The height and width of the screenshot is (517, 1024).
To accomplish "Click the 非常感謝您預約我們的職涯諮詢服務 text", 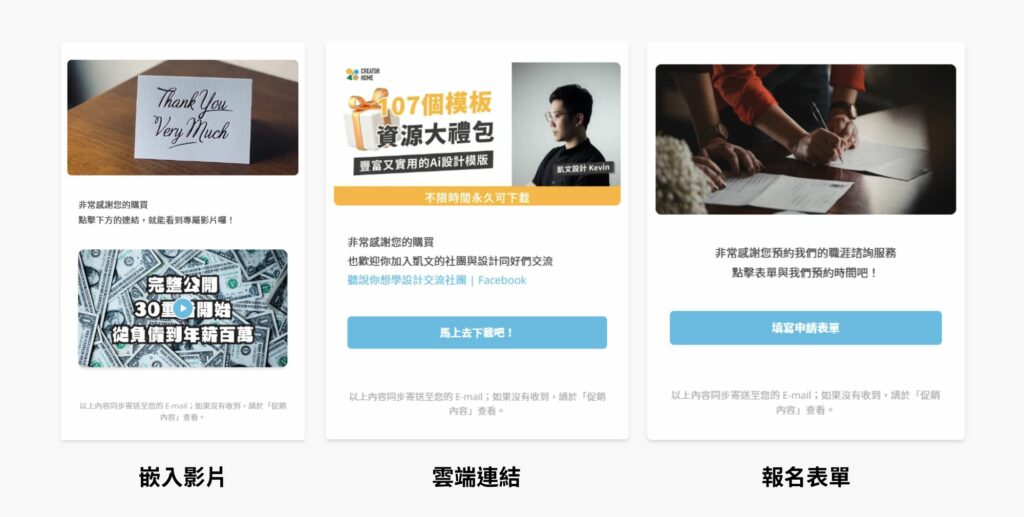I will [805, 253].
